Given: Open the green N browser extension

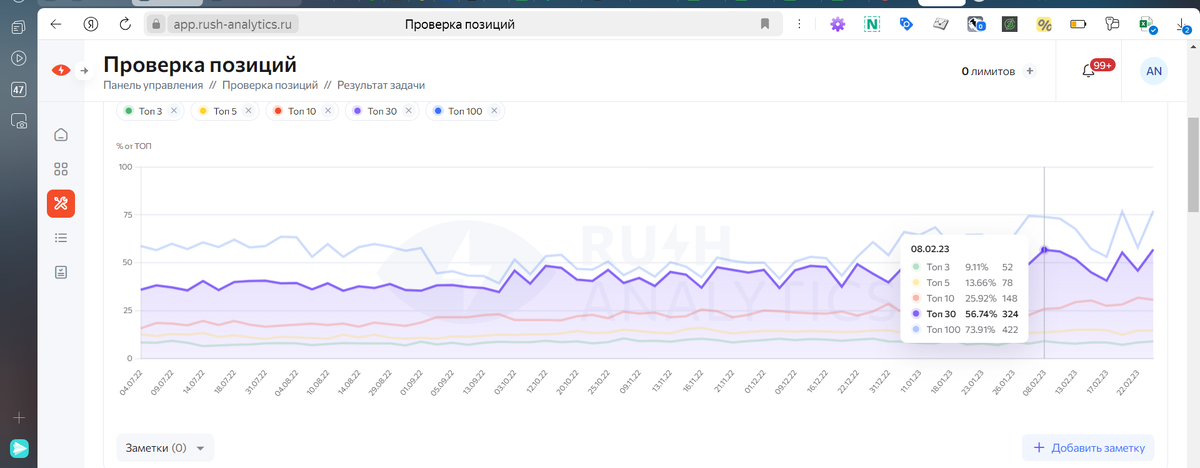Looking at the screenshot, I should click(872, 24).
